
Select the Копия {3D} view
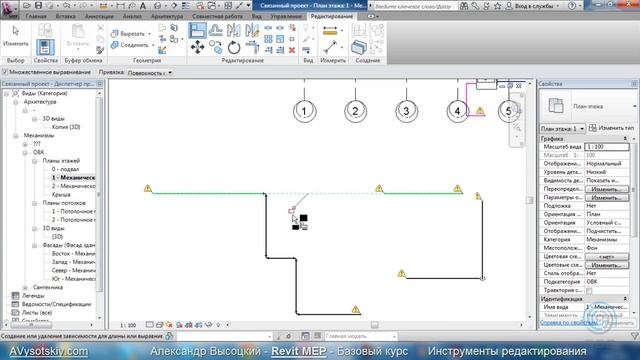[66, 127]
